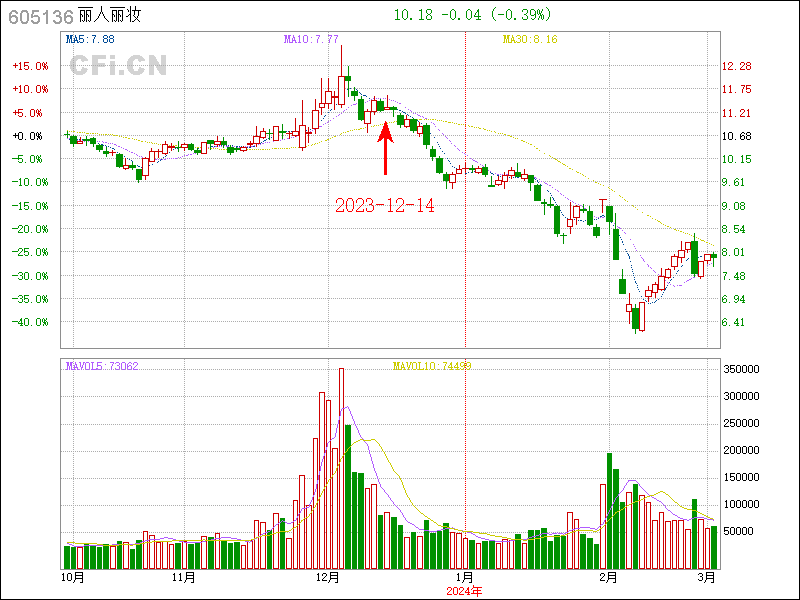
Task: Click the tallest green volume bar in February
Action: pos(609,510)
